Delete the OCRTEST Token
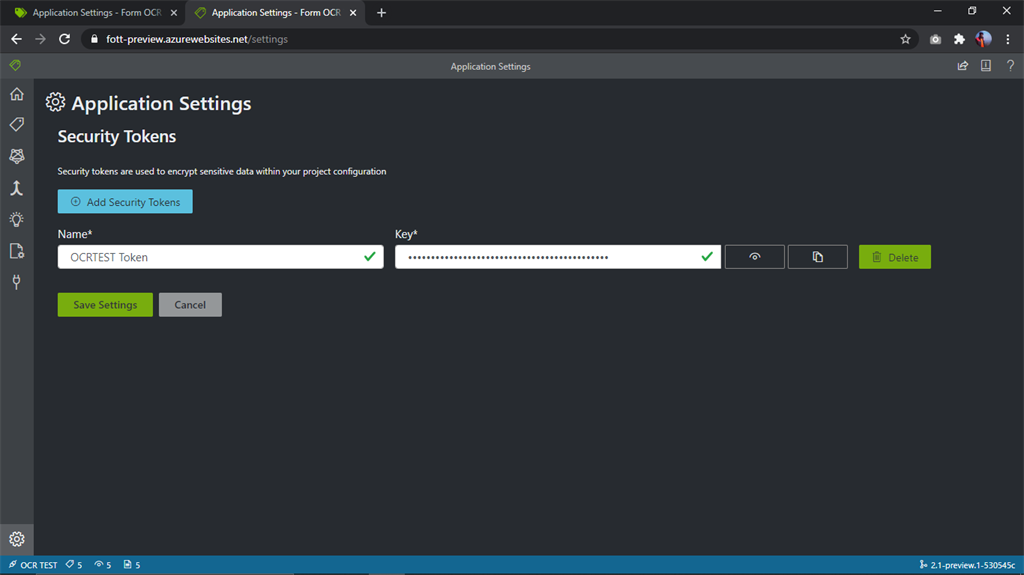Image resolution: width=1024 pixels, height=575 pixels. 895,257
